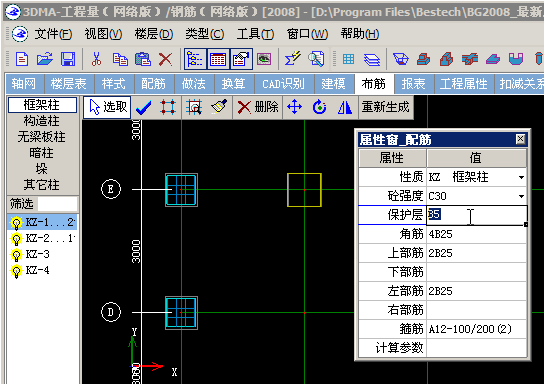Select 框架柱 column type
The width and height of the screenshot is (544, 384).
(x=42, y=105)
